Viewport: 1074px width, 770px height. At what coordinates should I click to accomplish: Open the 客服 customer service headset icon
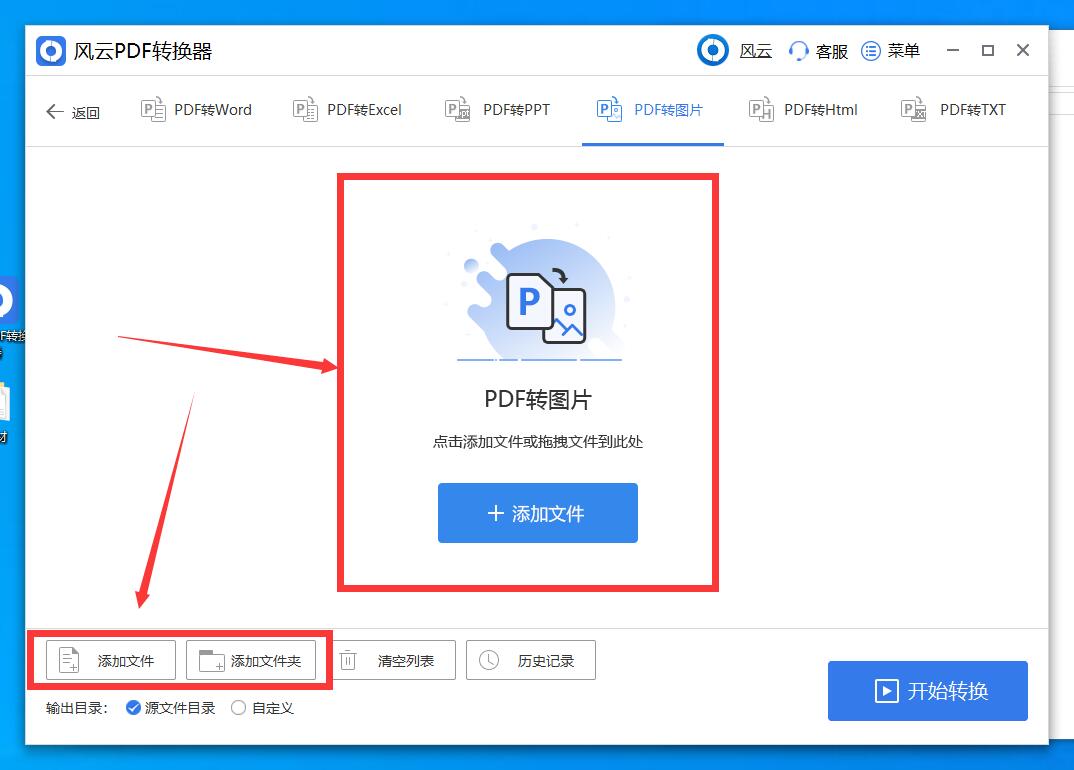tap(797, 50)
